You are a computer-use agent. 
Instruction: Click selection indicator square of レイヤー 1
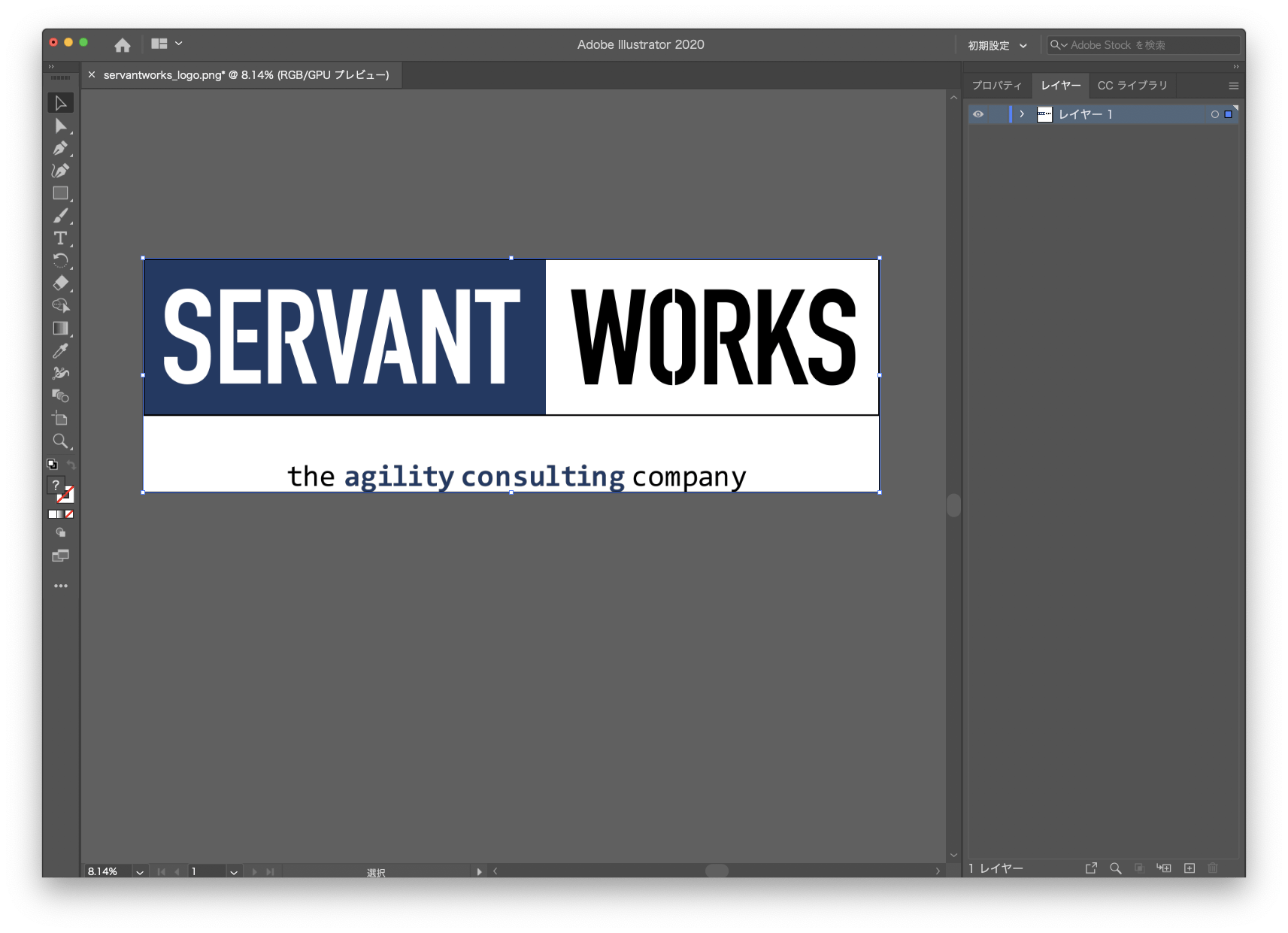coord(1229,114)
